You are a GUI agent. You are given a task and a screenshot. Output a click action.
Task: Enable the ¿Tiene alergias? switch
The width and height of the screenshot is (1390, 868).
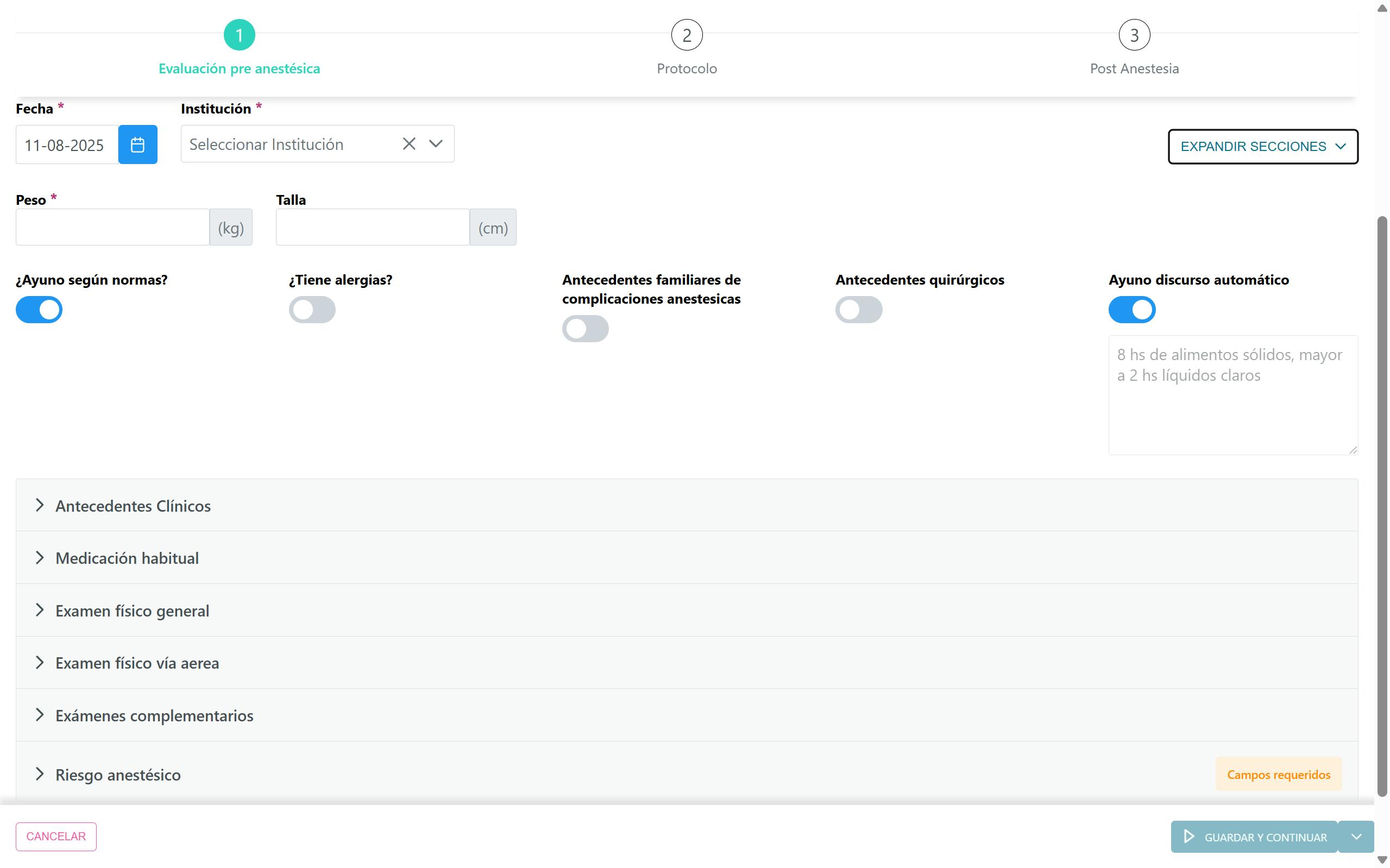click(x=312, y=310)
